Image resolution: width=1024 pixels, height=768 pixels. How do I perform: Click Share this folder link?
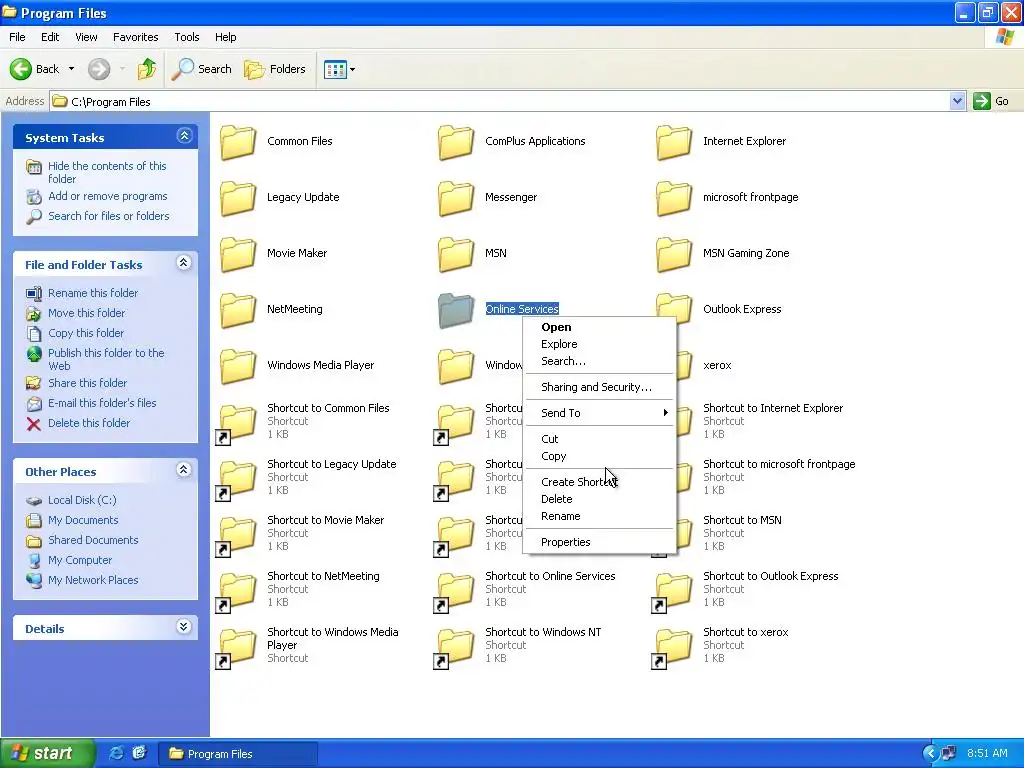click(88, 383)
